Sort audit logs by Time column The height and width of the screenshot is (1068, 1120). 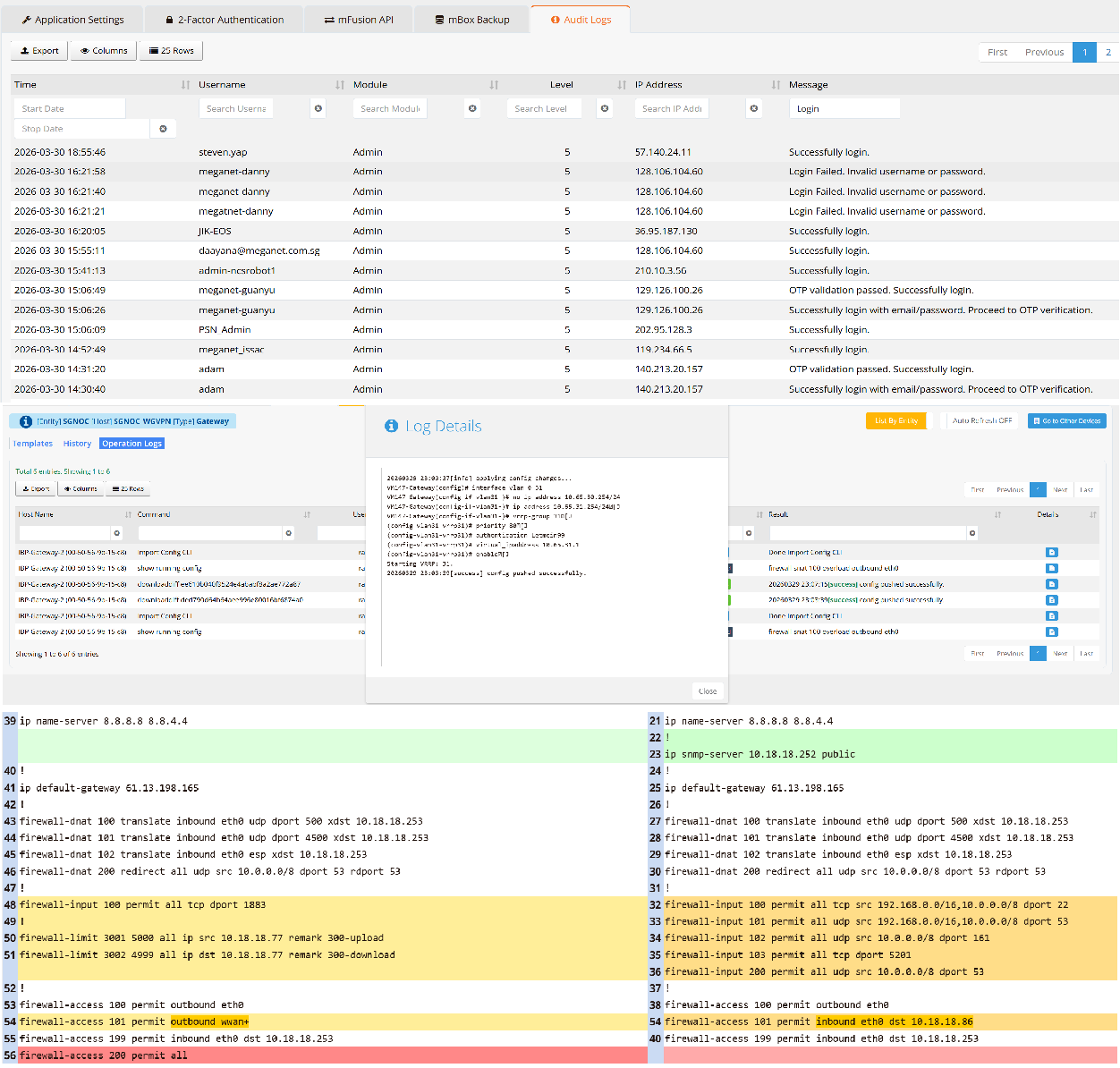pyautogui.click(x=185, y=85)
